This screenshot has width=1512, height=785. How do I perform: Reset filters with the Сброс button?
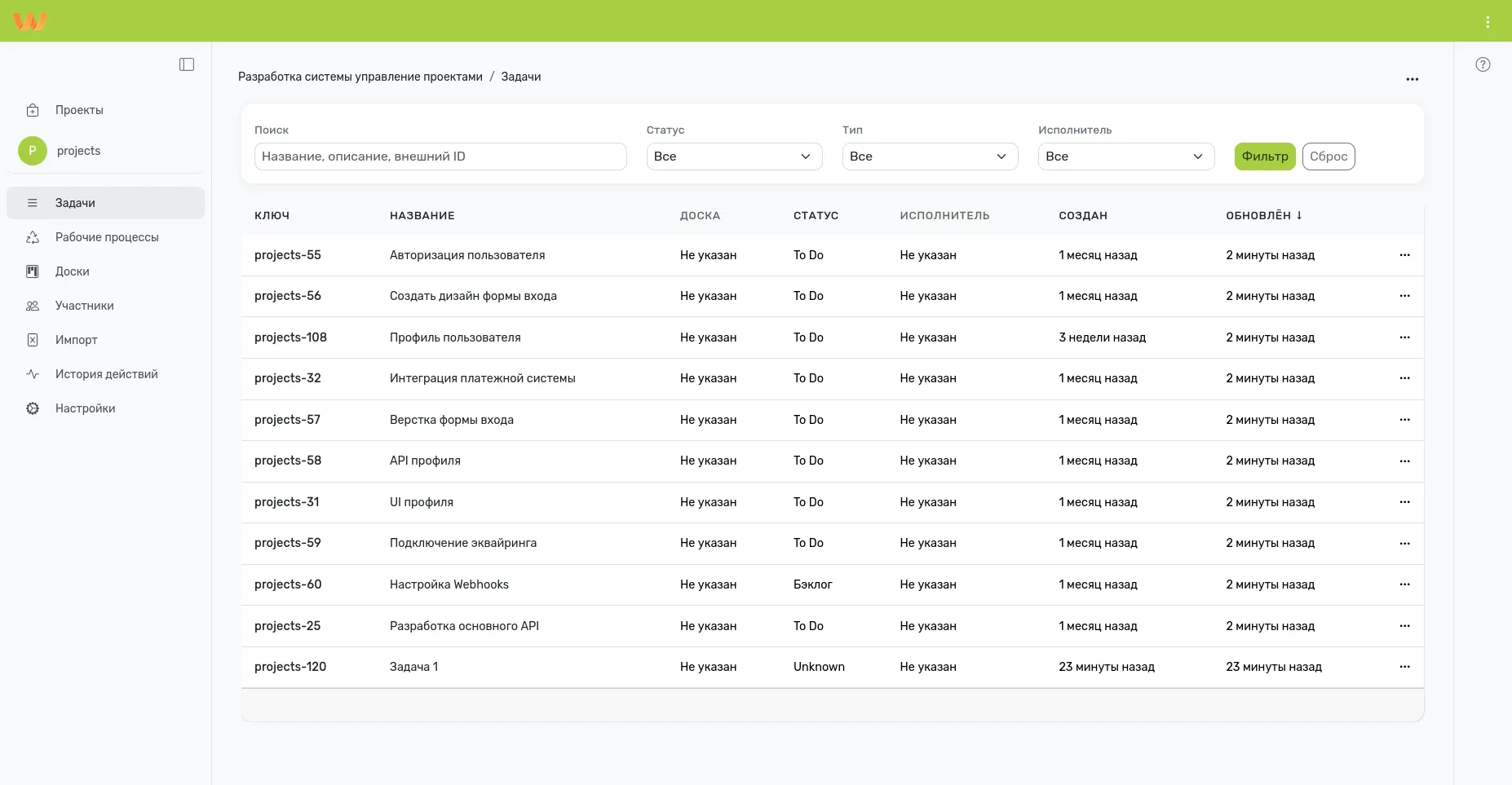[1329, 157]
